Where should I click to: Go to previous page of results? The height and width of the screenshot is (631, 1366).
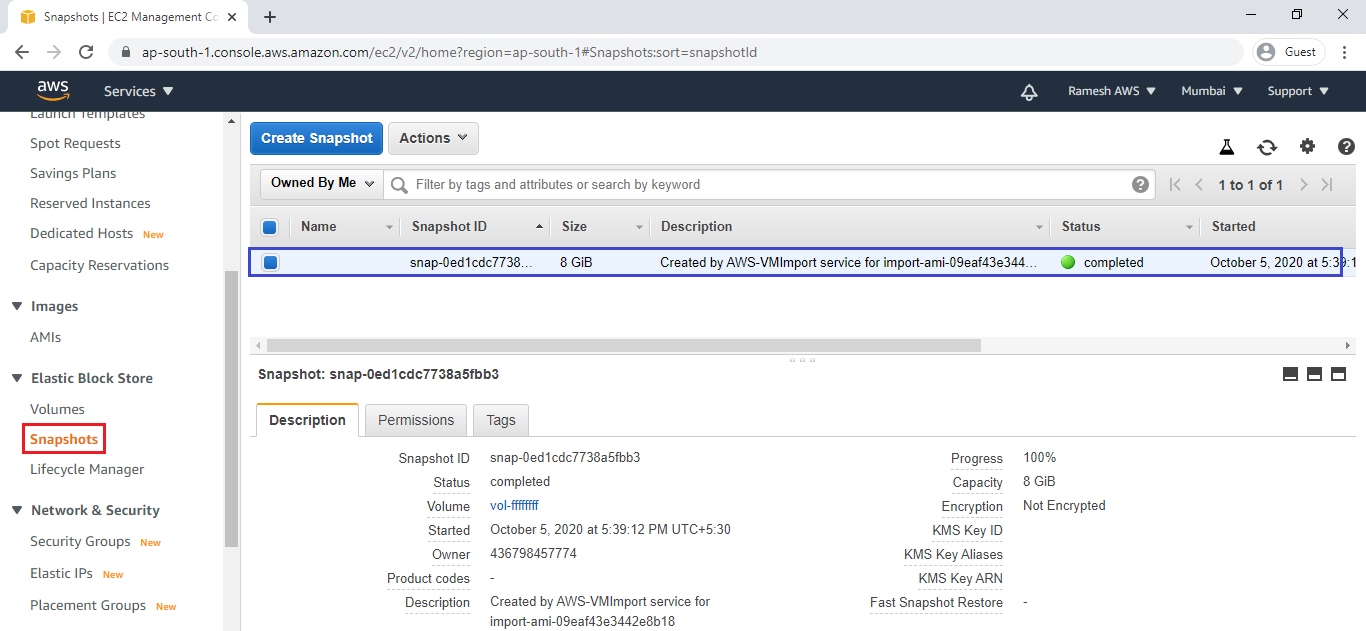tap(1199, 185)
